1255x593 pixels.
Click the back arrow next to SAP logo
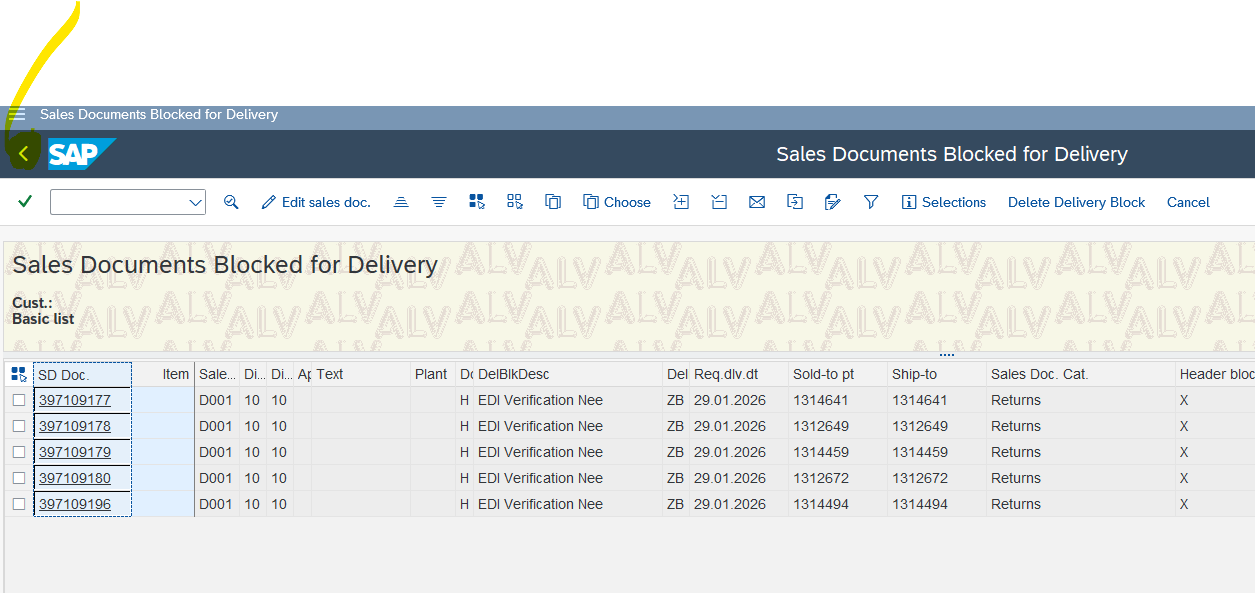coord(24,154)
